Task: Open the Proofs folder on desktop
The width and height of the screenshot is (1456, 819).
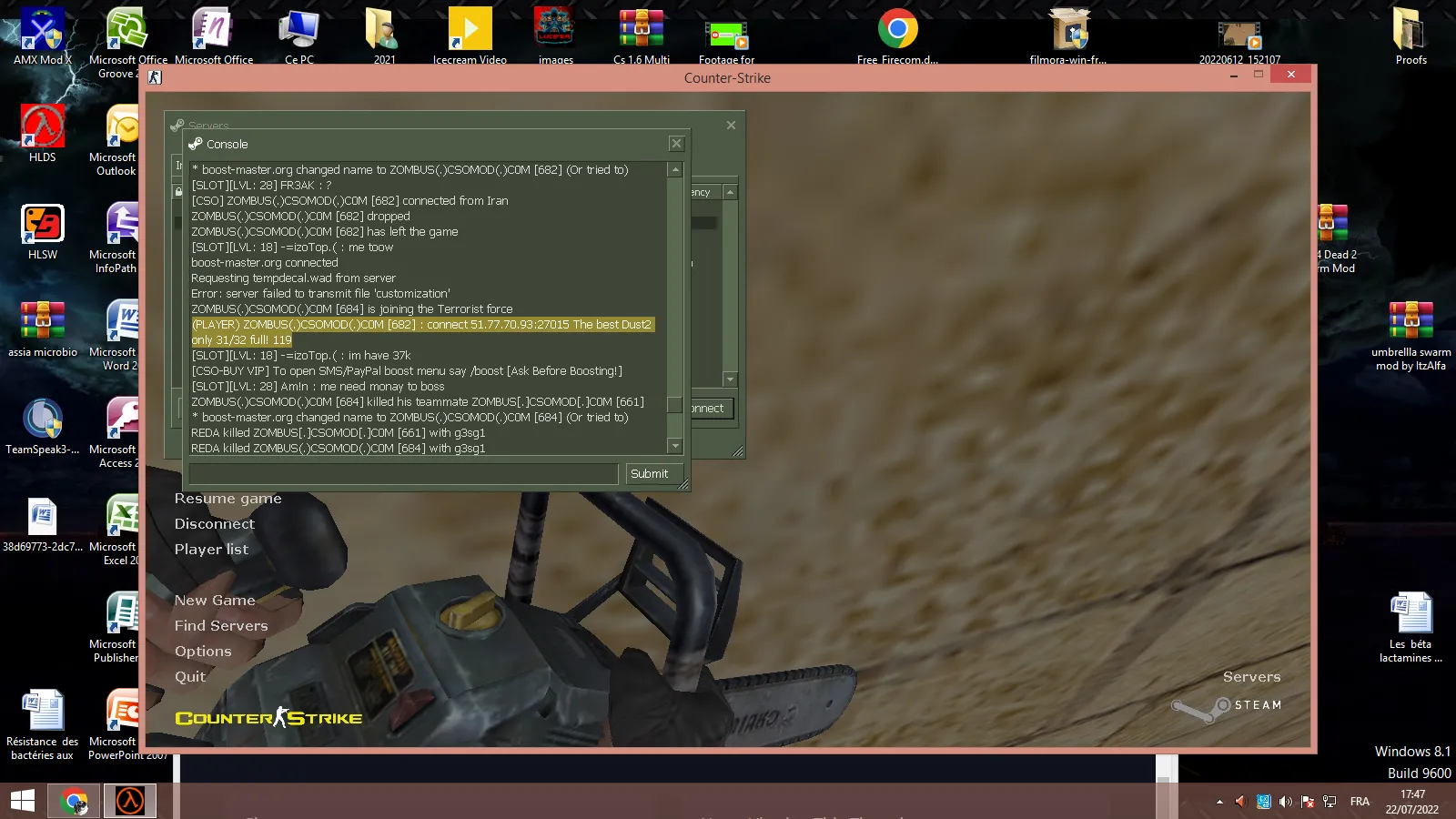Action: pos(1410,36)
